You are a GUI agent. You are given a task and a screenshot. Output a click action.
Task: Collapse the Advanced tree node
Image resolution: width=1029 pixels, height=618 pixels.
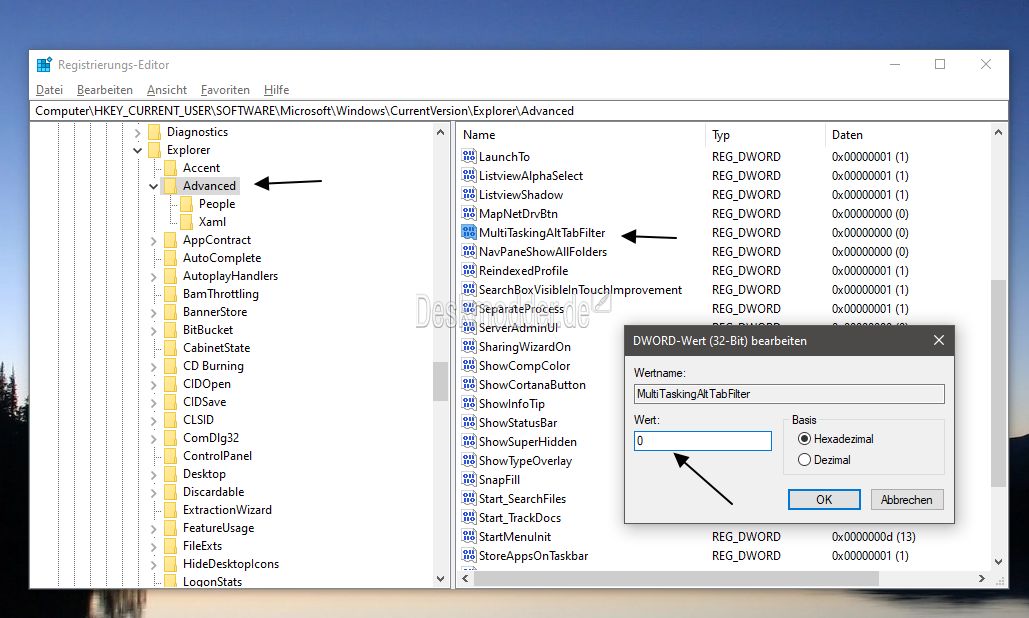[x=154, y=186]
